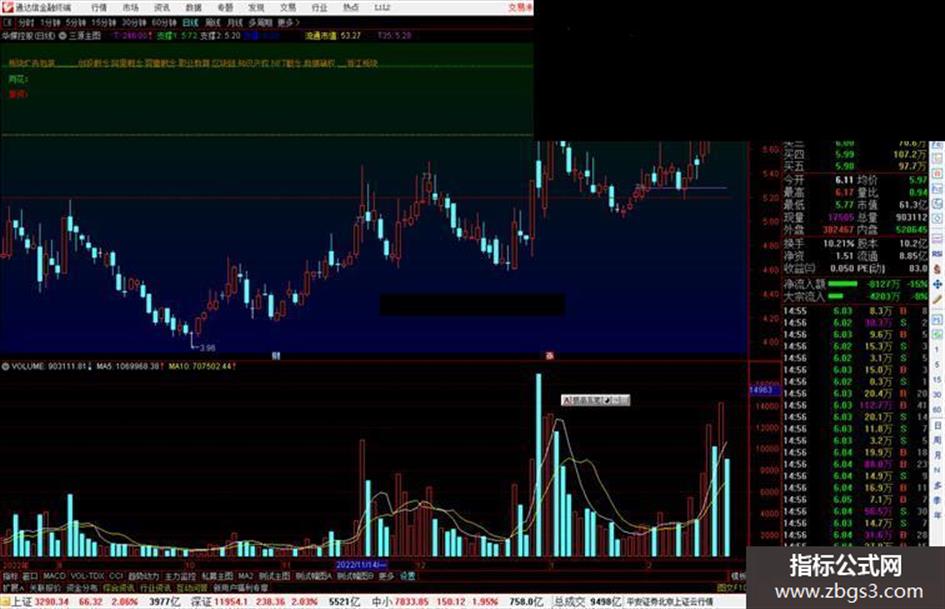Switch to the 60分钟 period
This screenshot has height=609, width=945.
tap(164, 22)
